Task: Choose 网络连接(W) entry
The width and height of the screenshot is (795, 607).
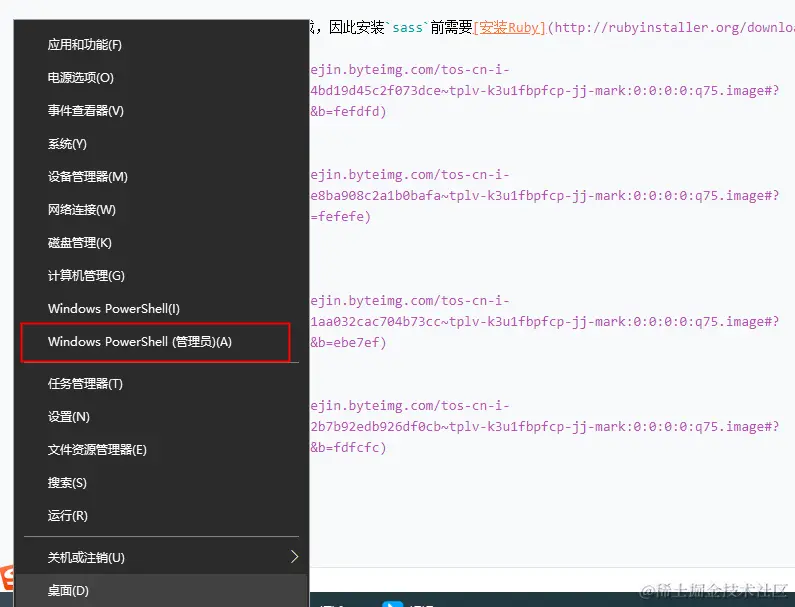Action: [x=161, y=210]
